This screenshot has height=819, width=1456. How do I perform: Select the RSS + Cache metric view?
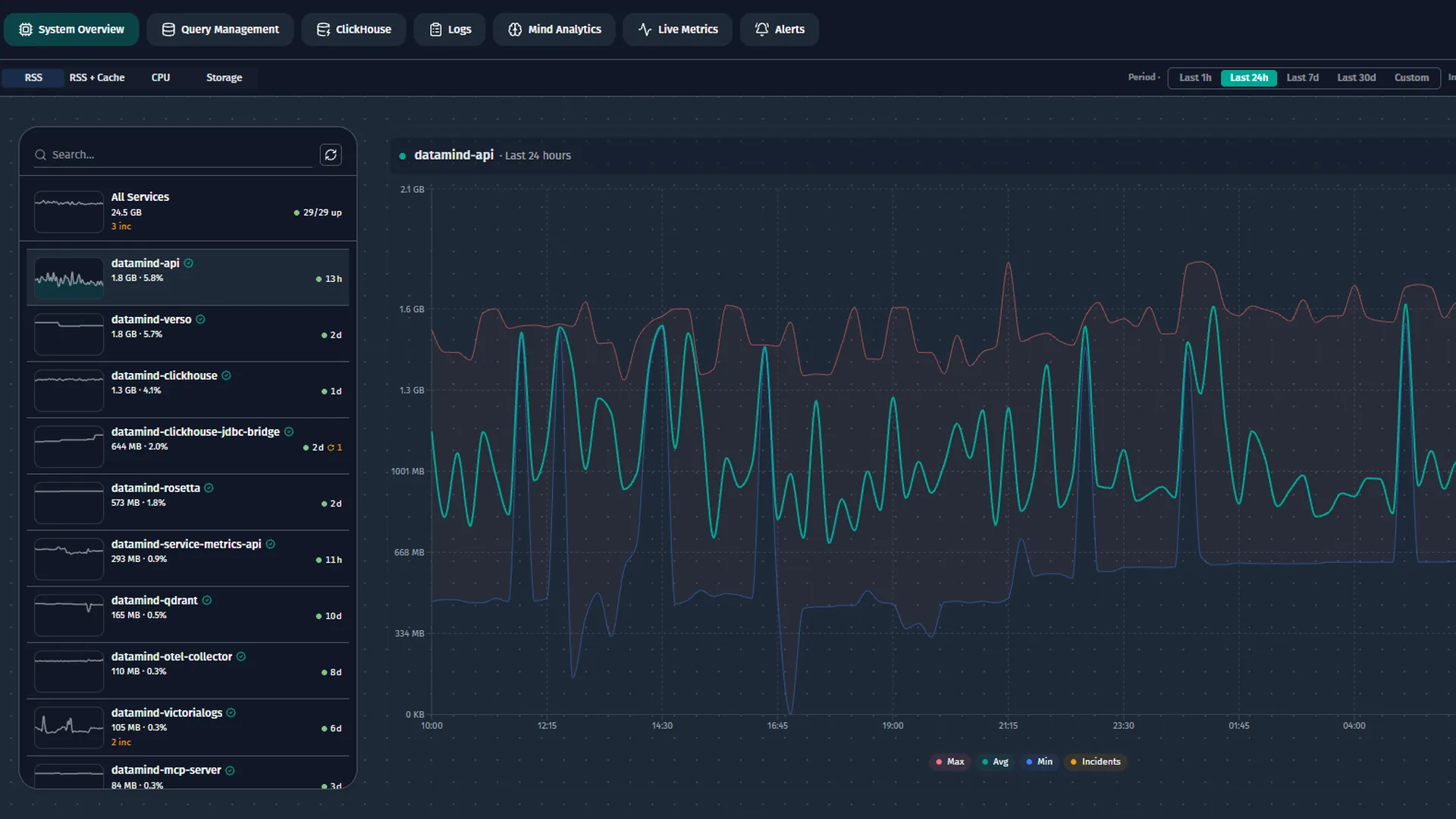coord(97,77)
